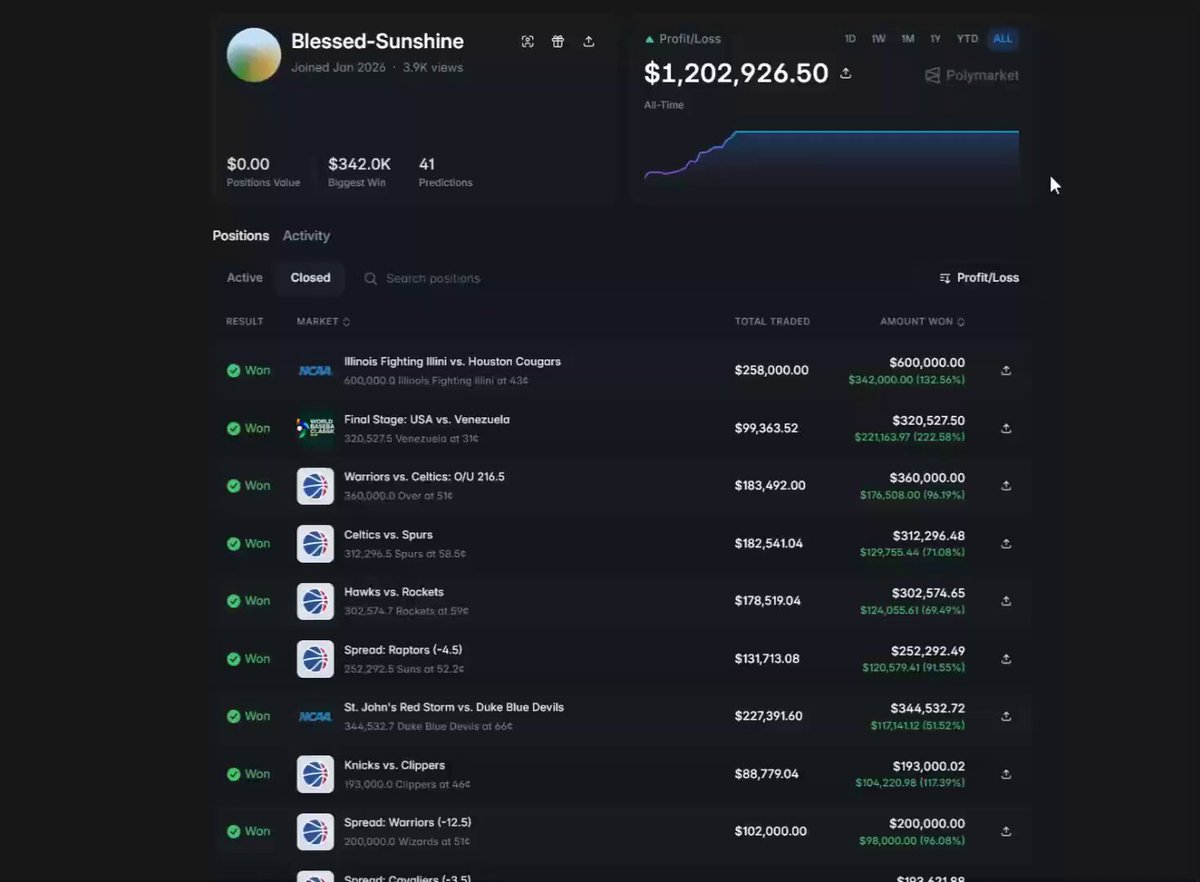Click the all-time profit/loss chart
This screenshot has width=1200, height=882.
(831, 155)
